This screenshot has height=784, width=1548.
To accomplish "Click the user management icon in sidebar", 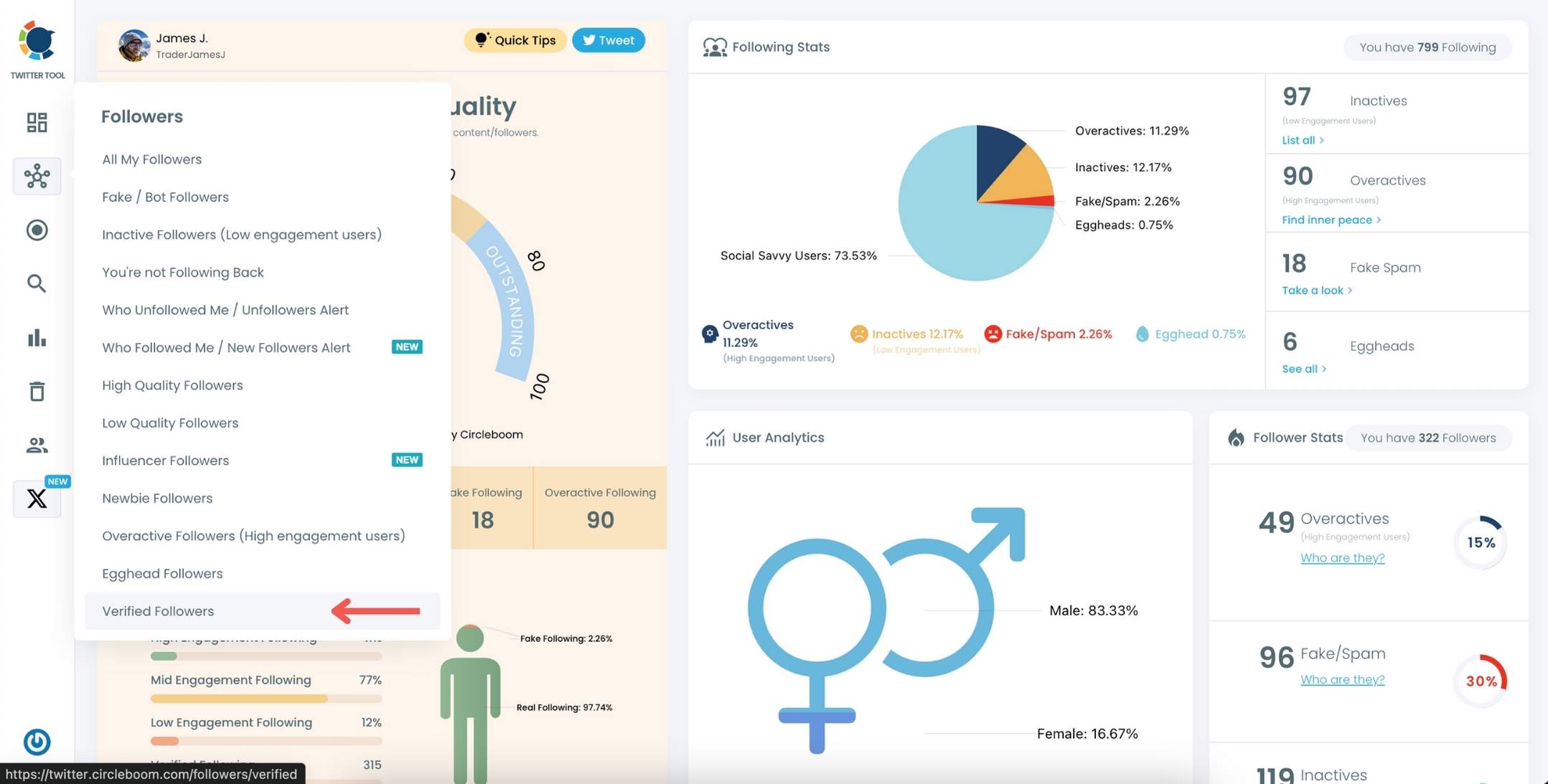I will (x=37, y=444).
